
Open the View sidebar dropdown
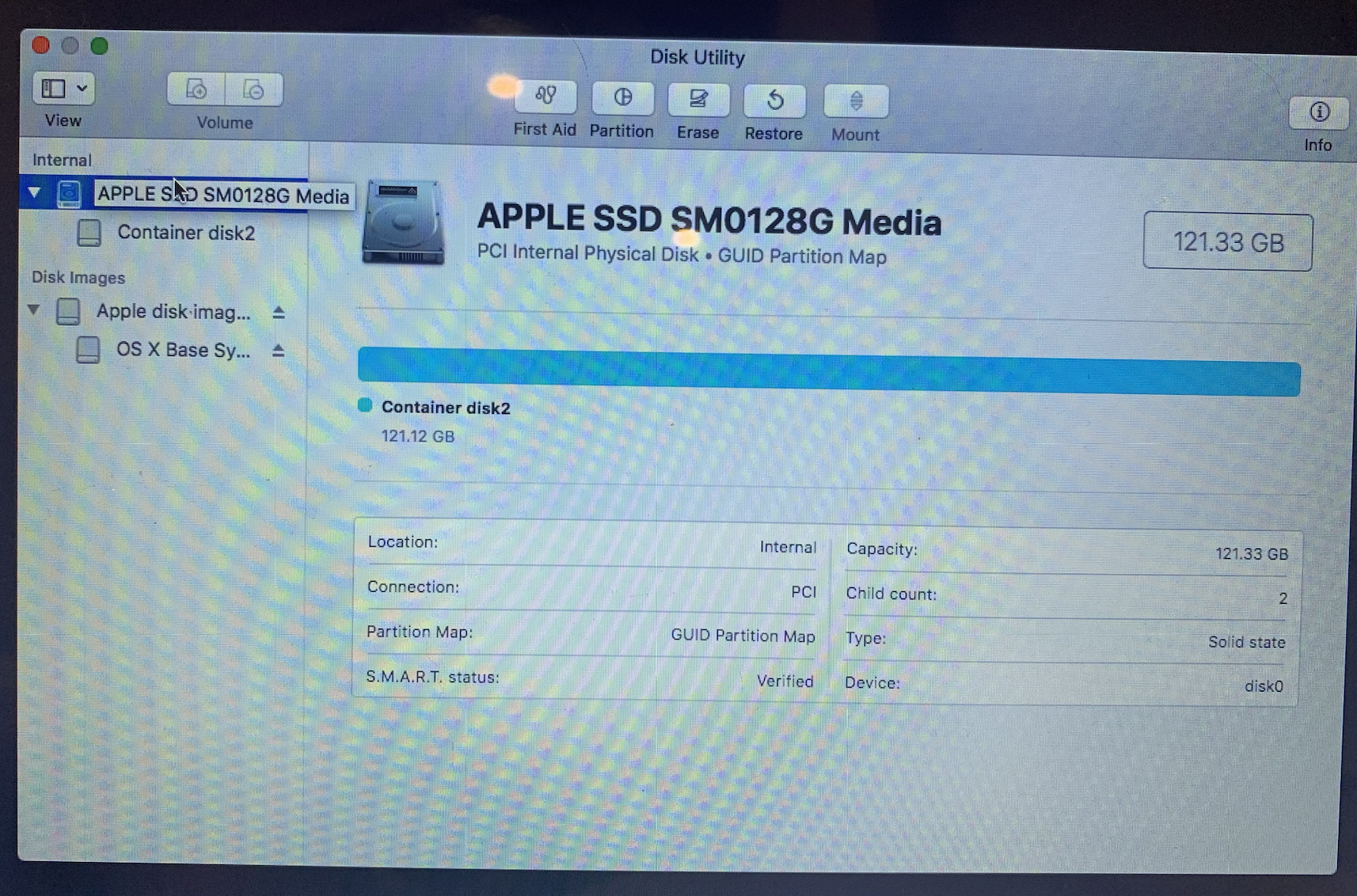[x=63, y=88]
